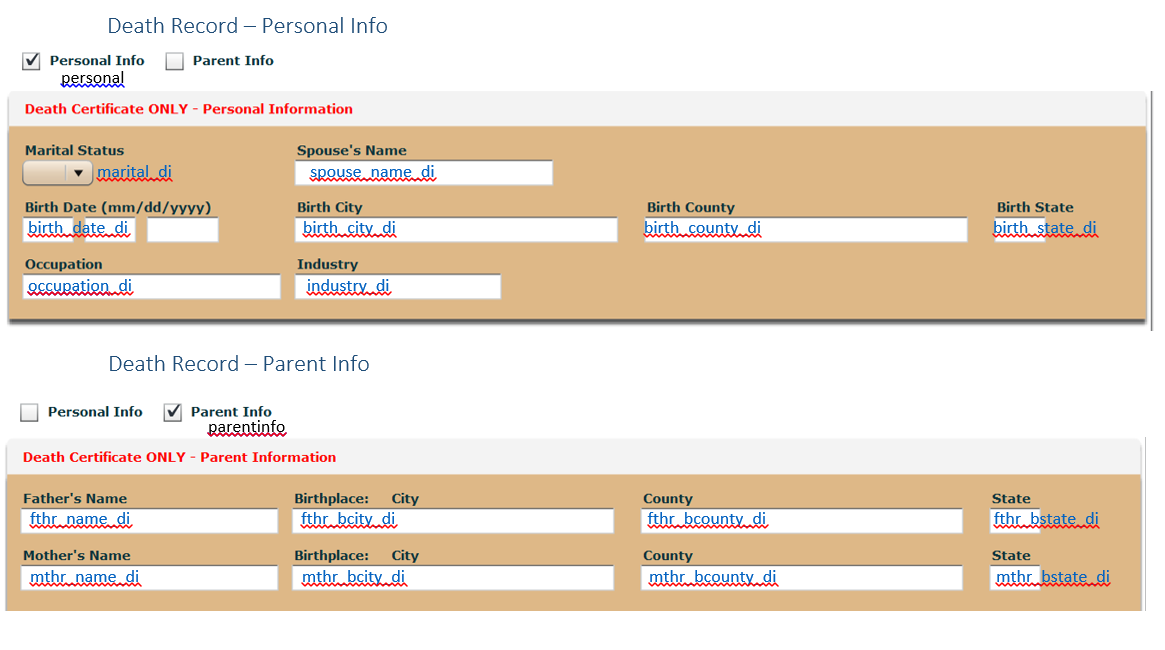
Task: Uncheck Parent Info checkbox in Parent Info section
Action: click(173, 412)
